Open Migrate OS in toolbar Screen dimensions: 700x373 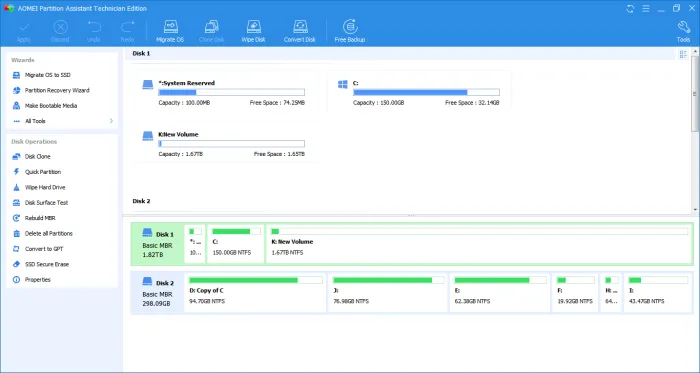click(170, 31)
